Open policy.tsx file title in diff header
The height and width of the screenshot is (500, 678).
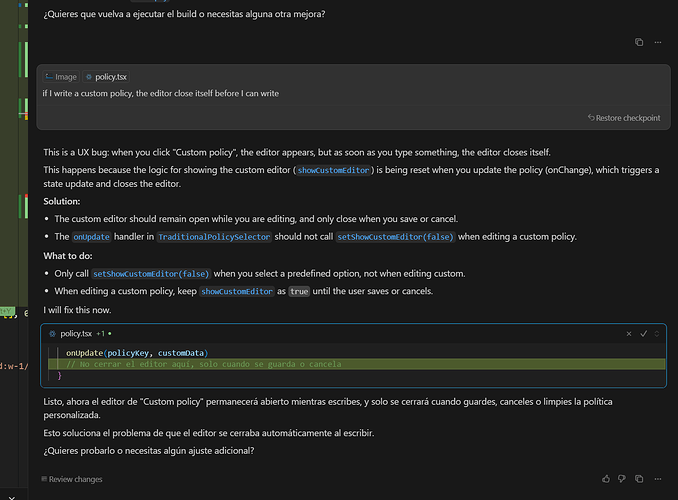76,333
